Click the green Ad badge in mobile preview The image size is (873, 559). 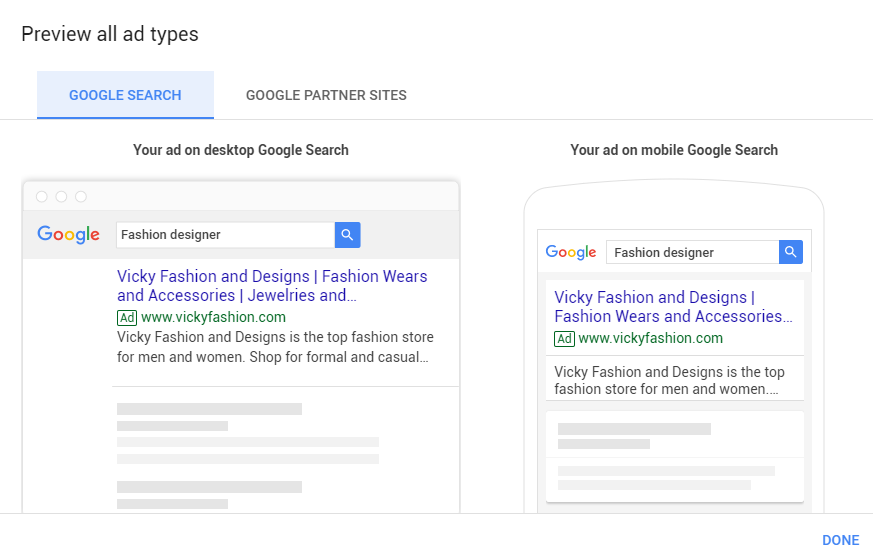(x=564, y=339)
